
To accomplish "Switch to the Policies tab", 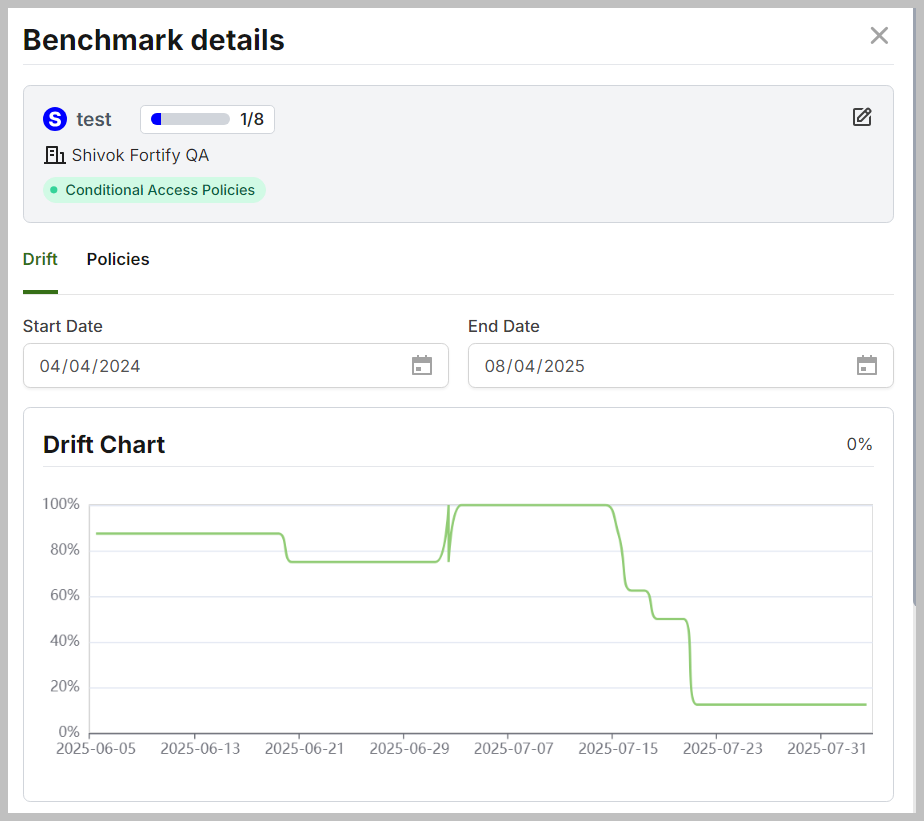I will point(118,259).
